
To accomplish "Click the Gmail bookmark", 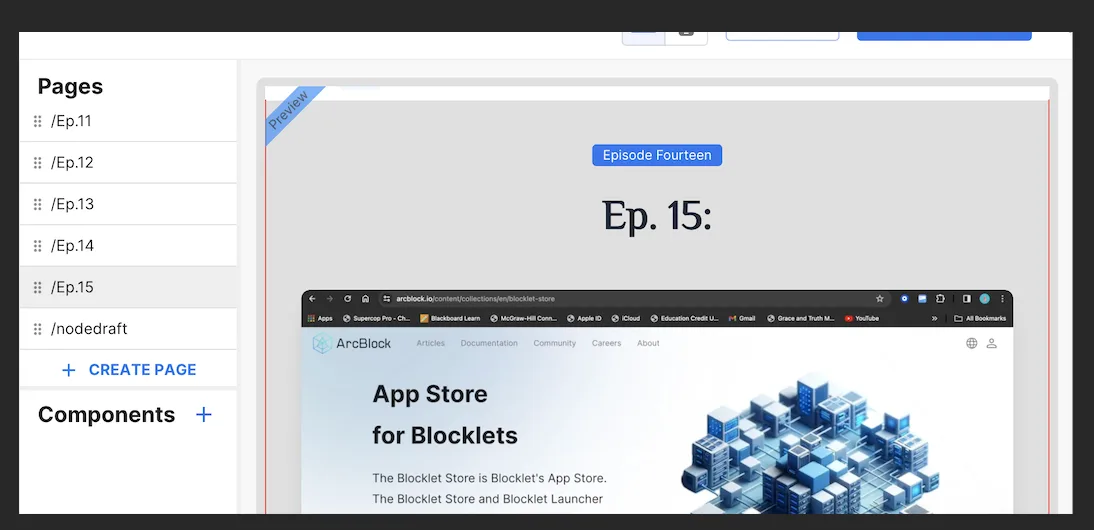I will (x=742, y=318).
